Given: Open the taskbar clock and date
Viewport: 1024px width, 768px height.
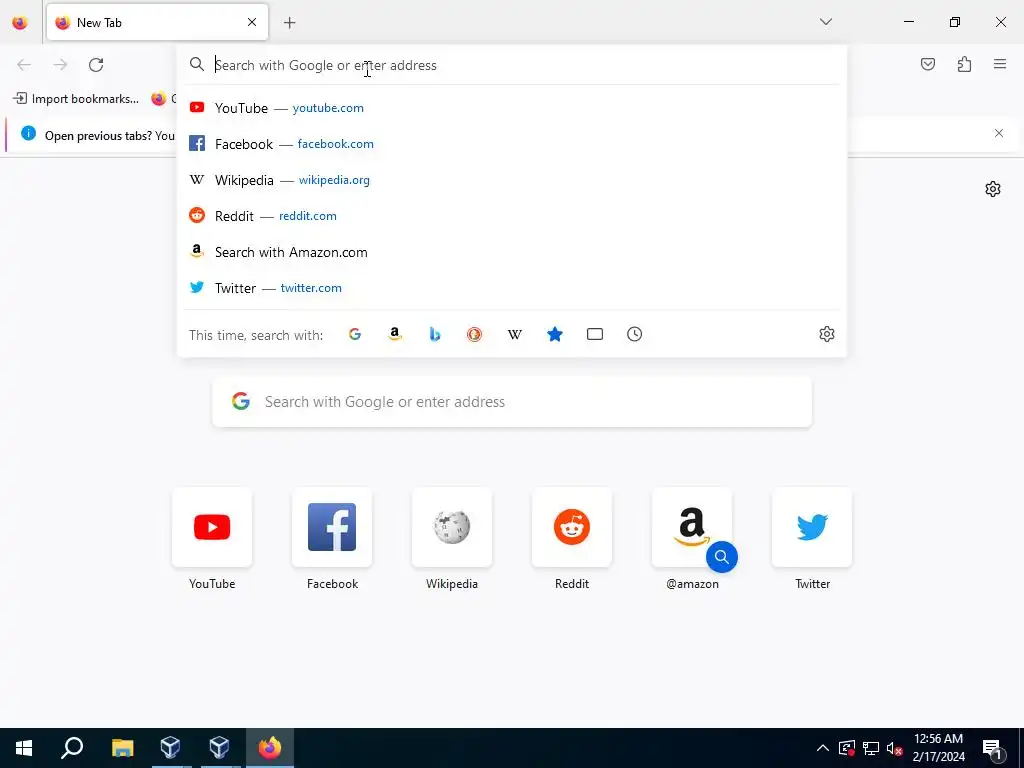Looking at the screenshot, I should click(938, 748).
